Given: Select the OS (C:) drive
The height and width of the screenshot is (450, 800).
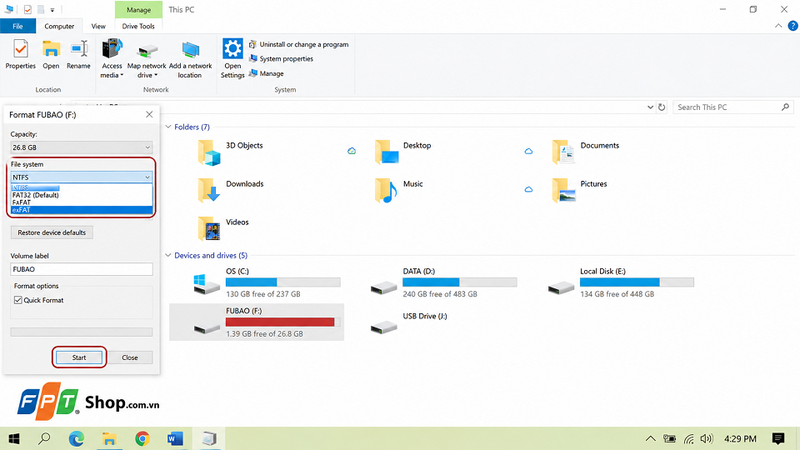Looking at the screenshot, I should pyautogui.click(x=267, y=283).
